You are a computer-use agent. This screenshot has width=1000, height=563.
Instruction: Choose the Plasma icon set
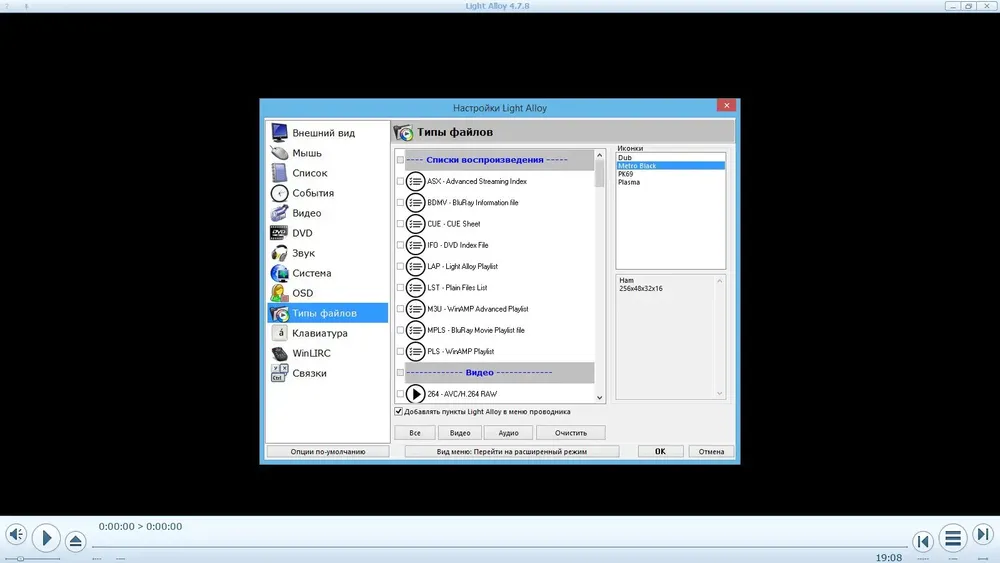(670, 182)
